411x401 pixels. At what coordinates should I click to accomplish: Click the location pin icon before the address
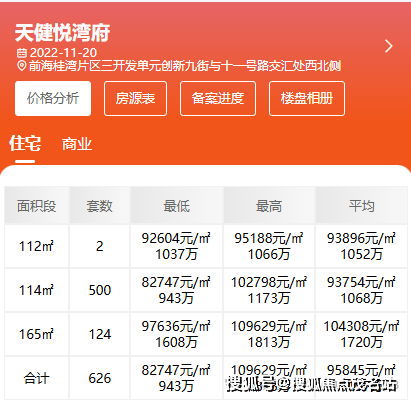pos(21,66)
